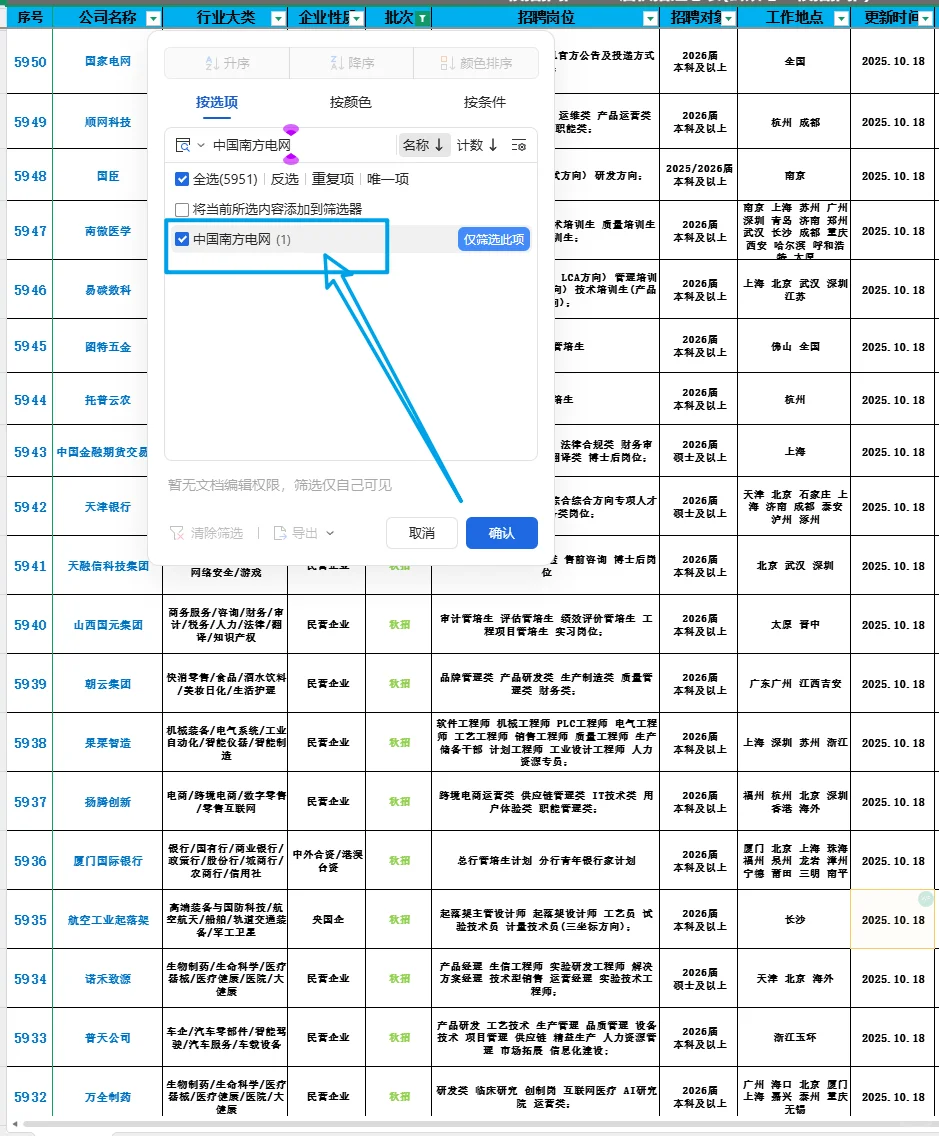This screenshot has width=939, height=1136.
Task: Click 仅筛选此项 button
Action: (494, 239)
